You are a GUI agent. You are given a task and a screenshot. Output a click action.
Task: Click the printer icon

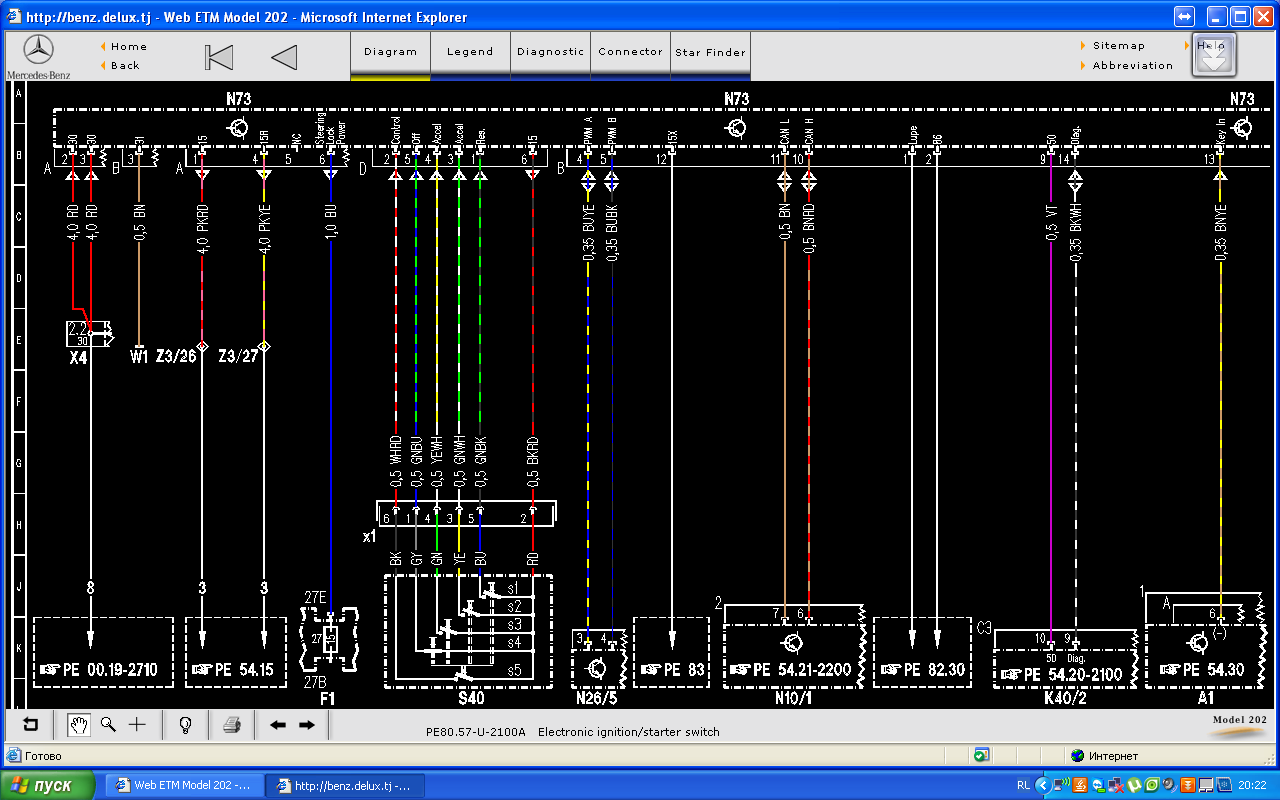tap(232, 725)
